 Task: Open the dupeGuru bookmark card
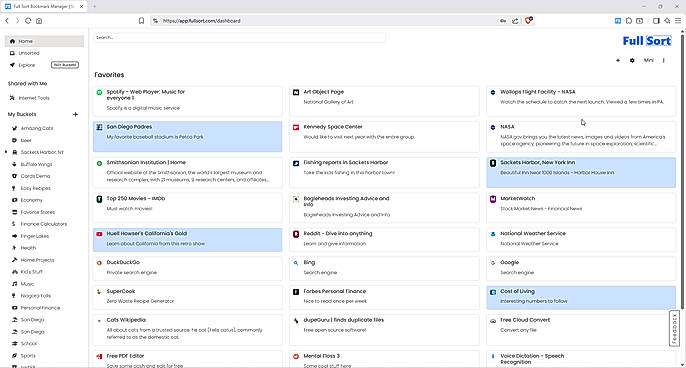(384, 329)
